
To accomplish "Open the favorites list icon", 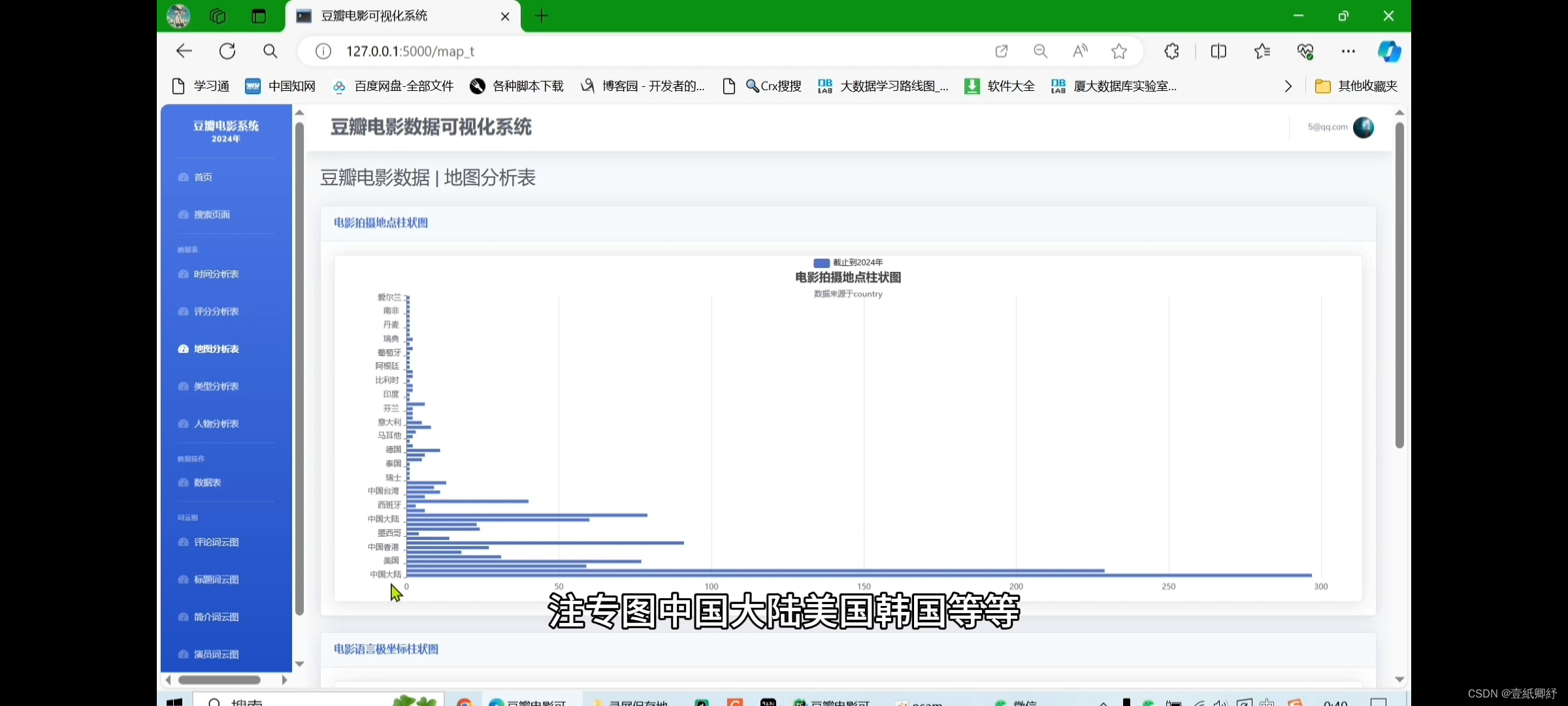I will tap(1262, 51).
